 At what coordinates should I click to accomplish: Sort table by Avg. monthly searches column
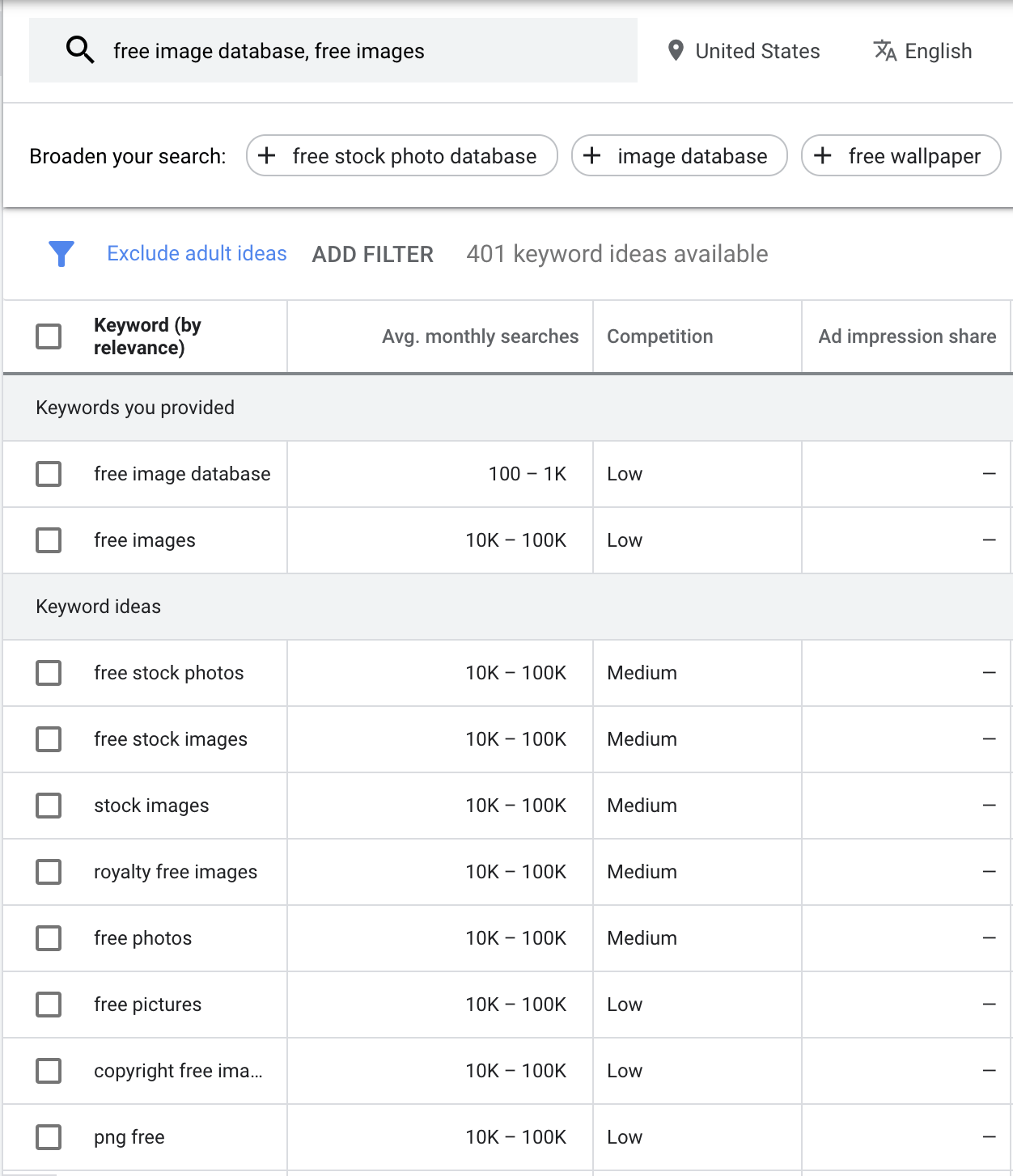click(480, 336)
